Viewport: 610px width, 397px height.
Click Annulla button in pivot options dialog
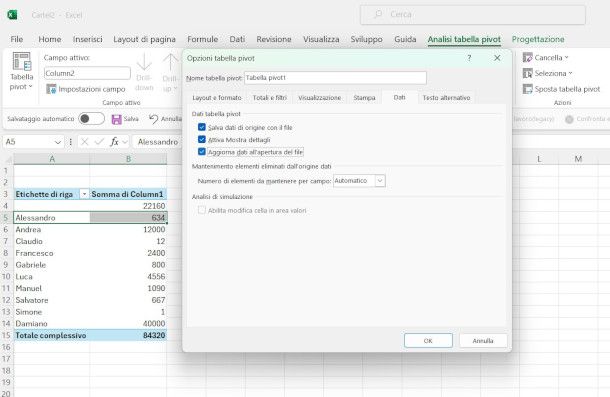click(x=483, y=341)
